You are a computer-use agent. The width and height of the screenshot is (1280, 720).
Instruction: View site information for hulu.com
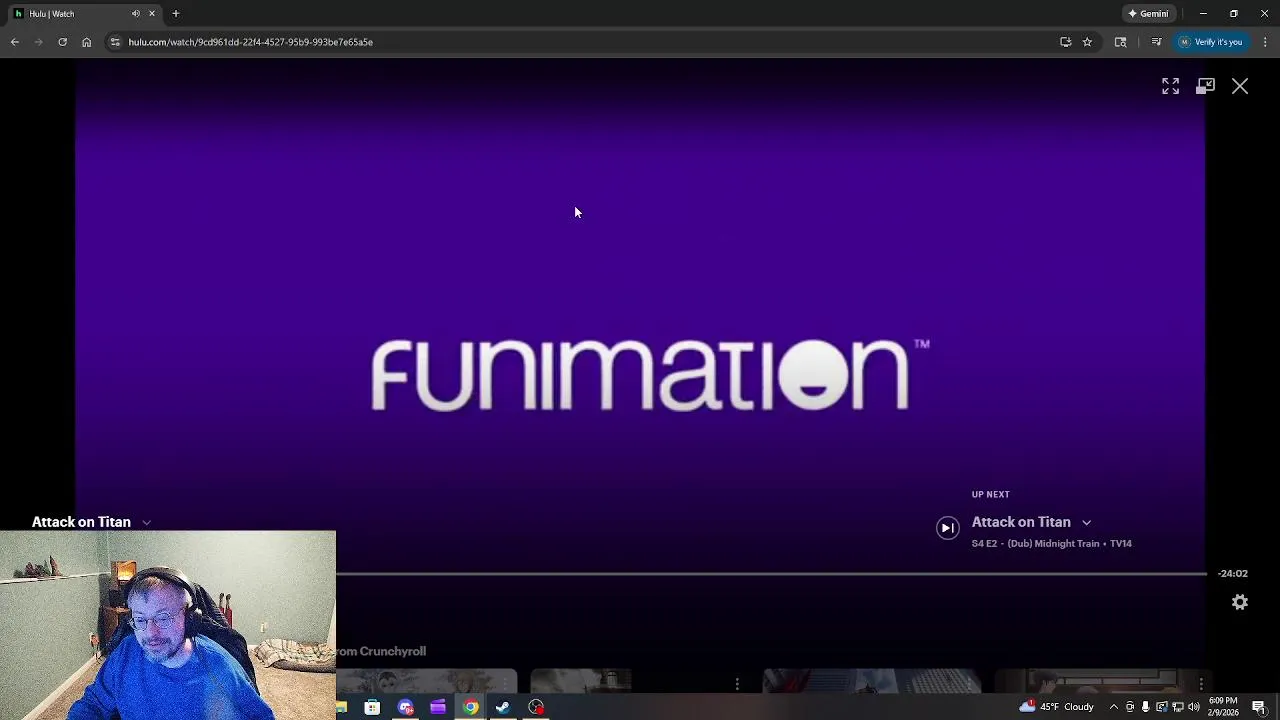pos(115,42)
